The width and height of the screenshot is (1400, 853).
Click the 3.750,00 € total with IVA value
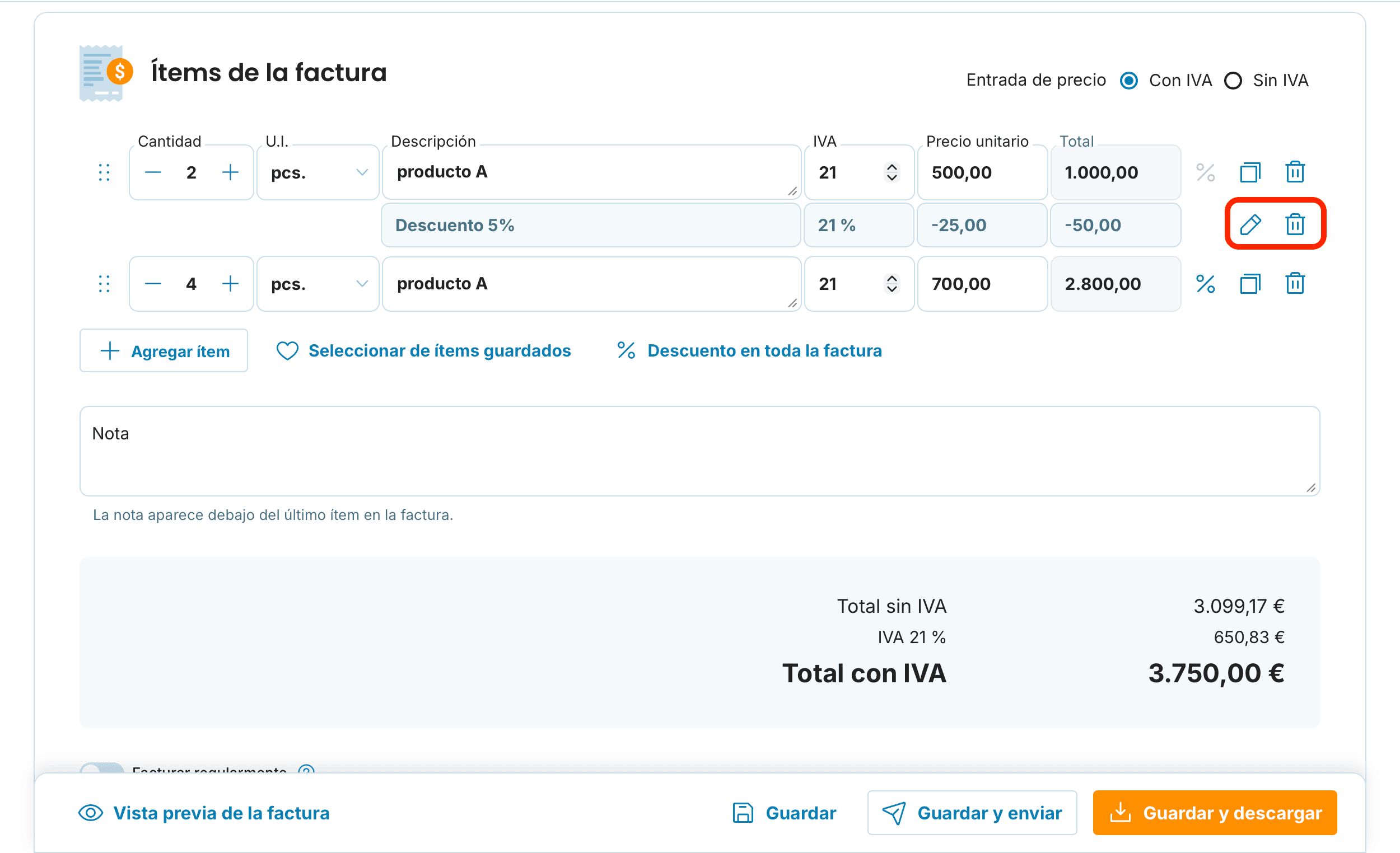pyautogui.click(x=1216, y=673)
